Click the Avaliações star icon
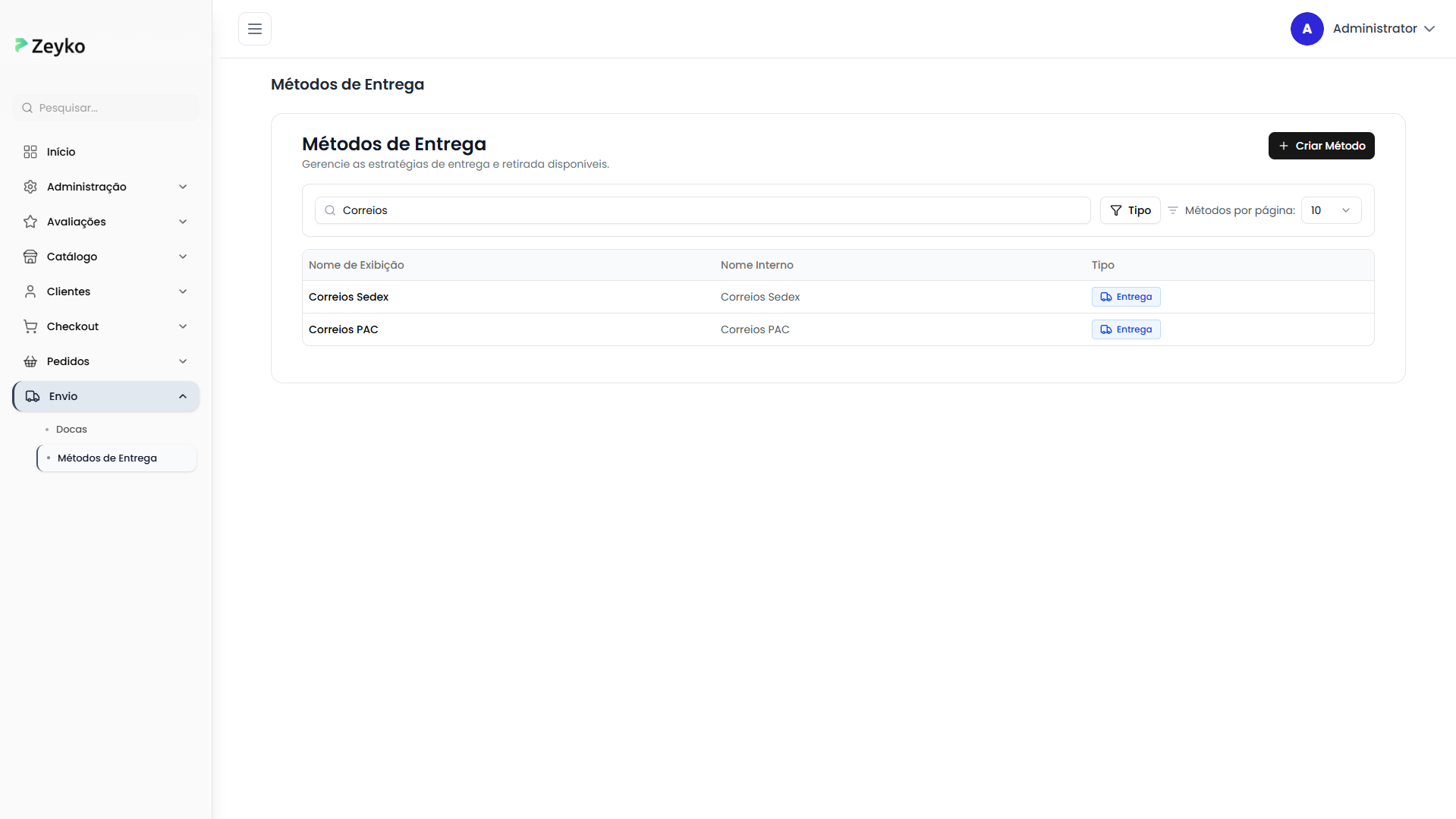The height and width of the screenshot is (819, 1456). (x=30, y=222)
